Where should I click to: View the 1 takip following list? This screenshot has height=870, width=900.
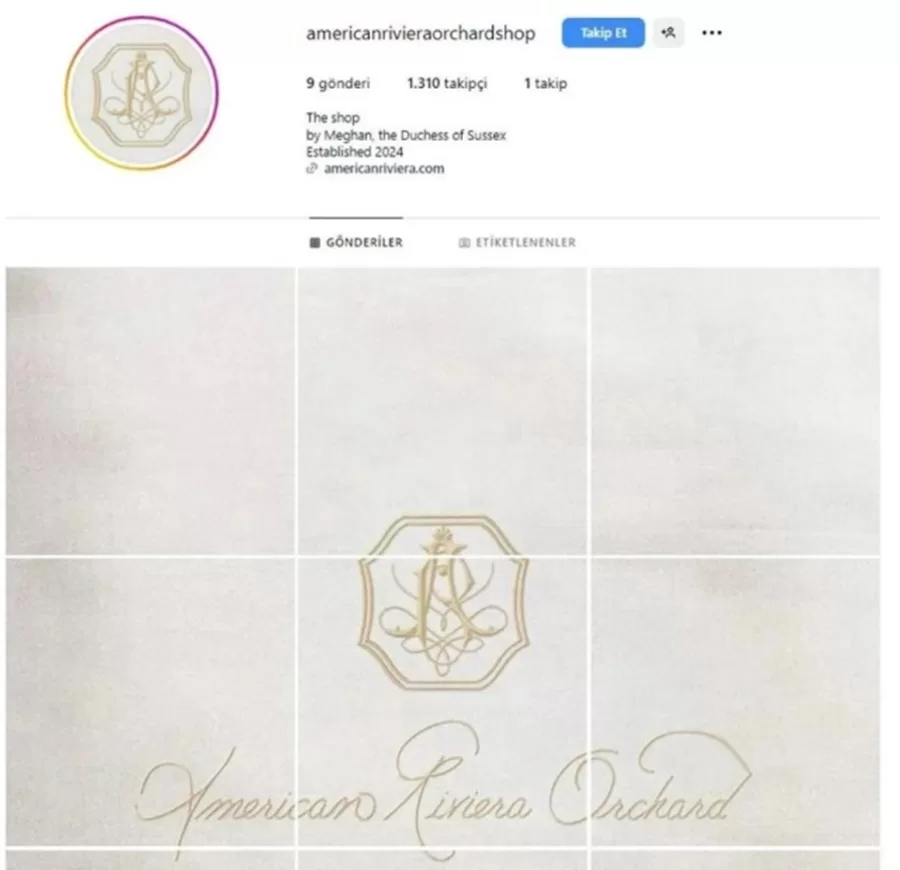pyautogui.click(x=545, y=84)
